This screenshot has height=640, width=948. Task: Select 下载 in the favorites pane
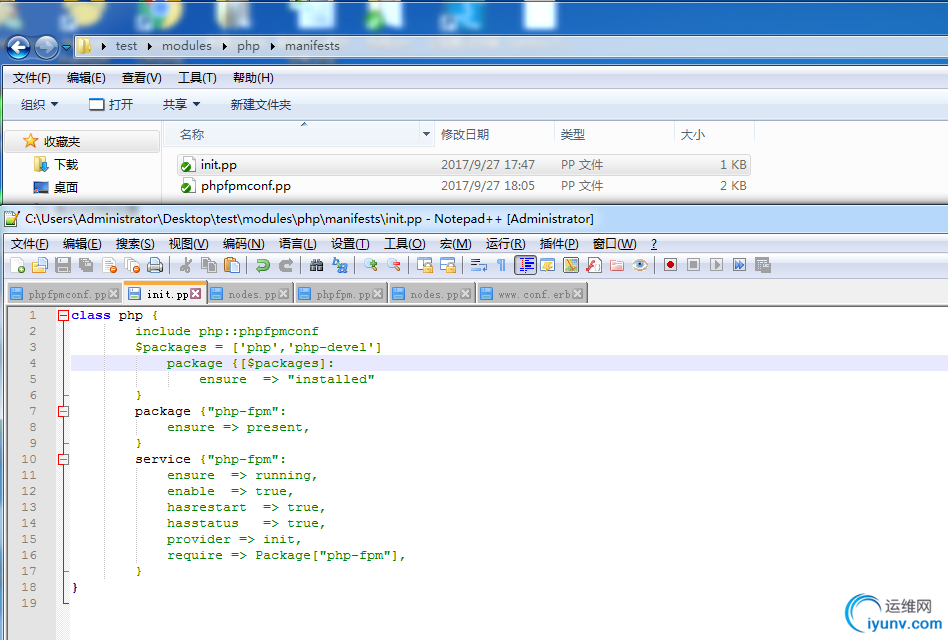[56, 164]
